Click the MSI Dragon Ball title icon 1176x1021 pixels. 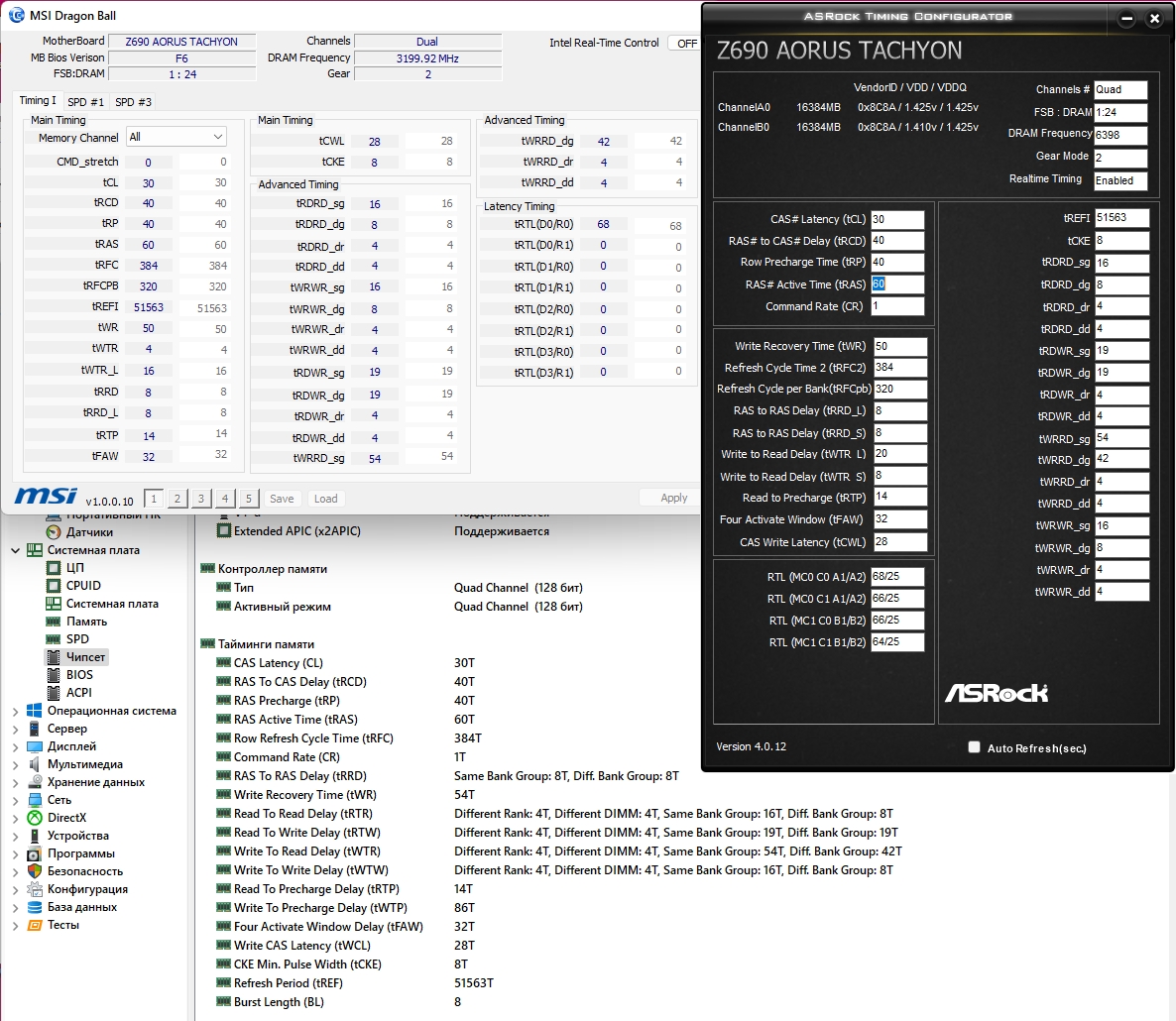15,15
